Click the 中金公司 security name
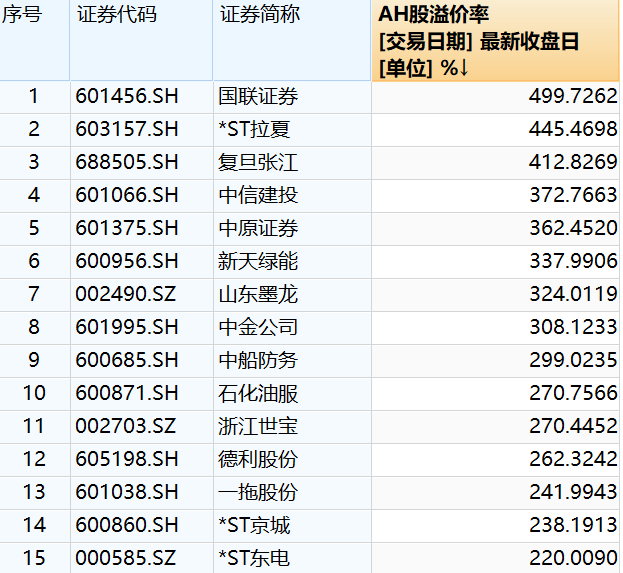The height and width of the screenshot is (573, 623). (258, 327)
